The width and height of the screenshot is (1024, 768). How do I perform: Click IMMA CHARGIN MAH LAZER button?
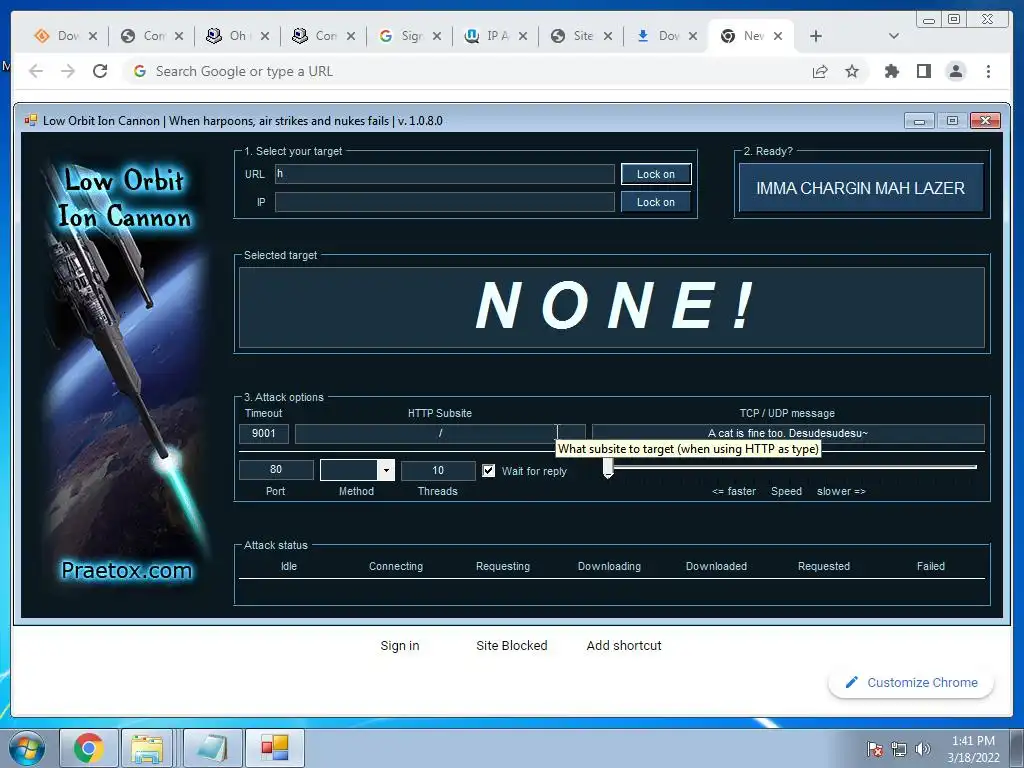[x=860, y=188]
